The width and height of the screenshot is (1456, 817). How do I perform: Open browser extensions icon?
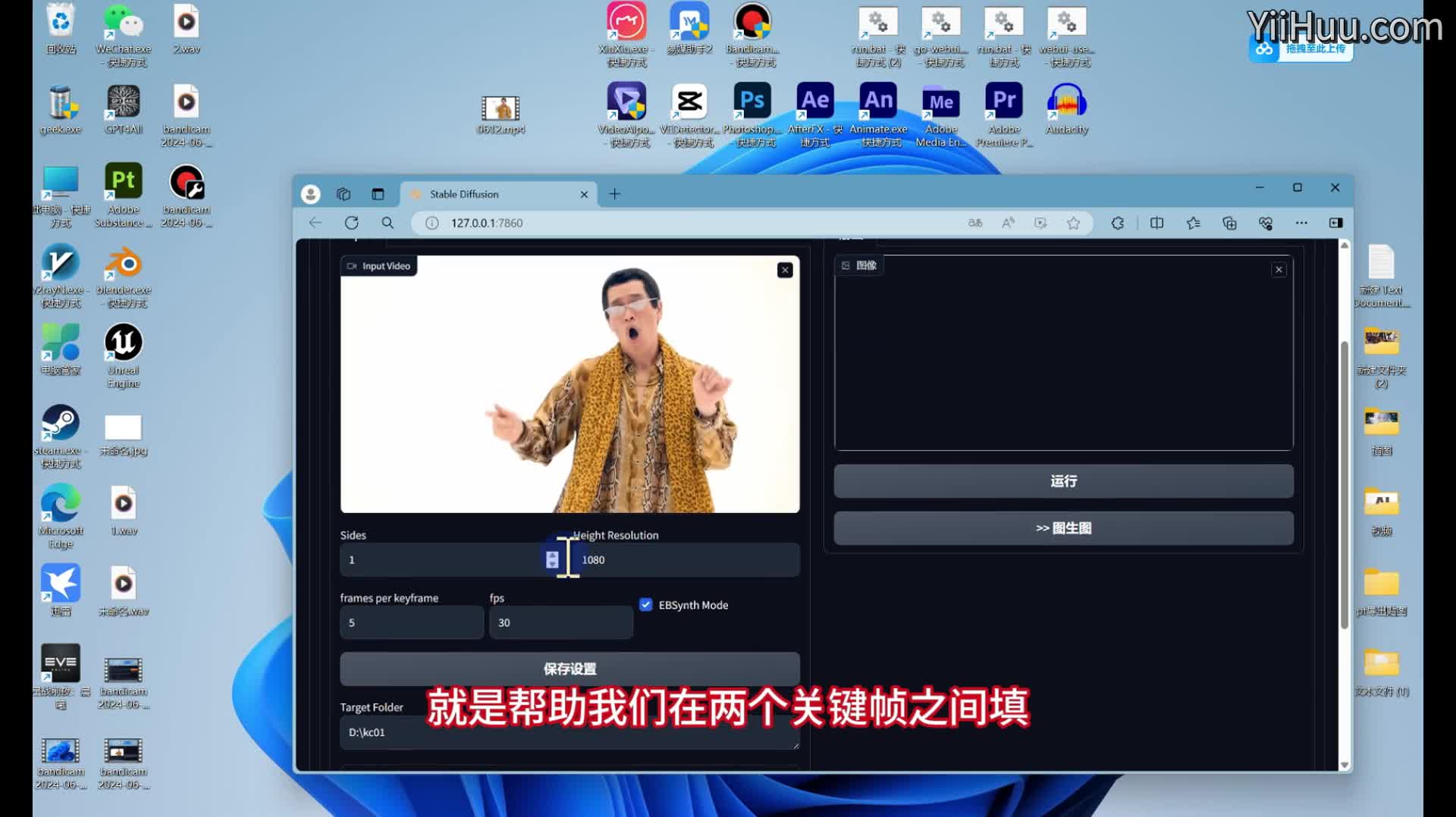point(1118,223)
